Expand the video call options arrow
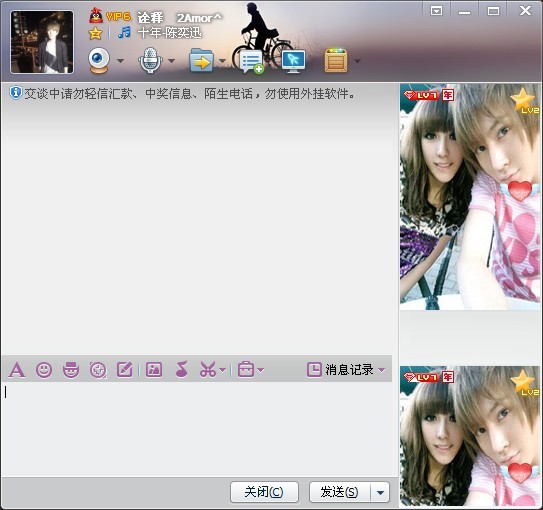Viewport: 543px width, 510px height. click(x=120, y=61)
